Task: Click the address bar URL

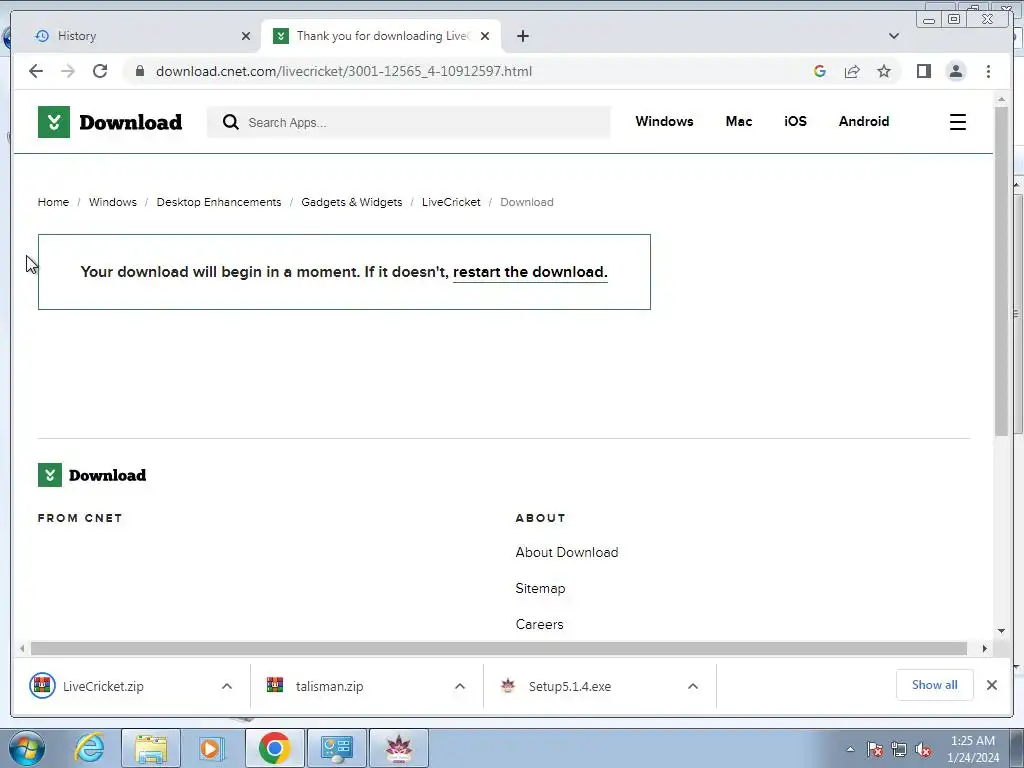Action: pyautogui.click(x=344, y=71)
